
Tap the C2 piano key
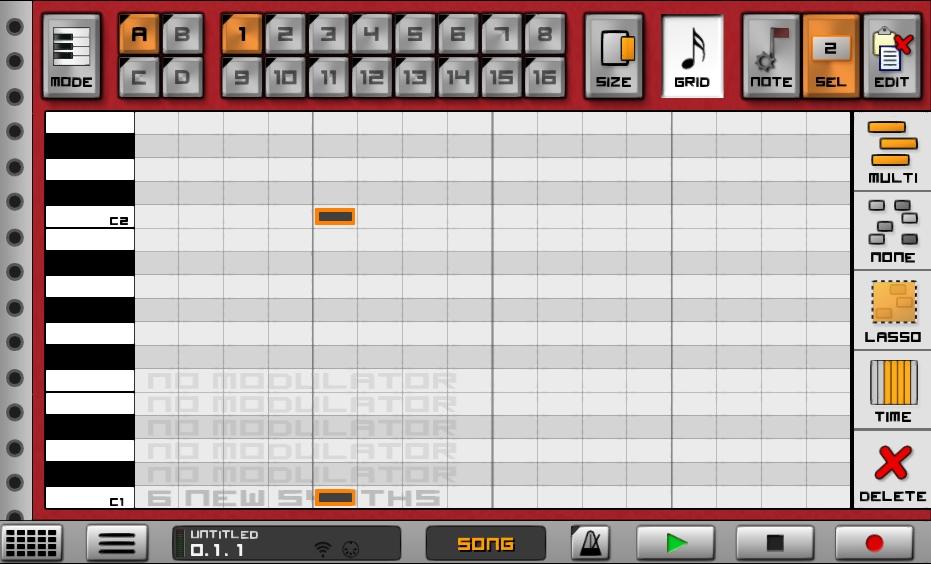[90, 217]
